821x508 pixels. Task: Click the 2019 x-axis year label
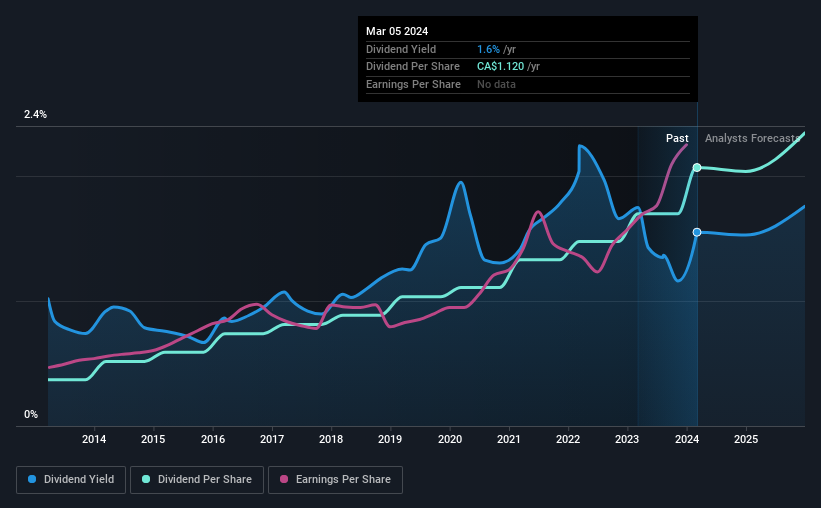tap(390, 439)
